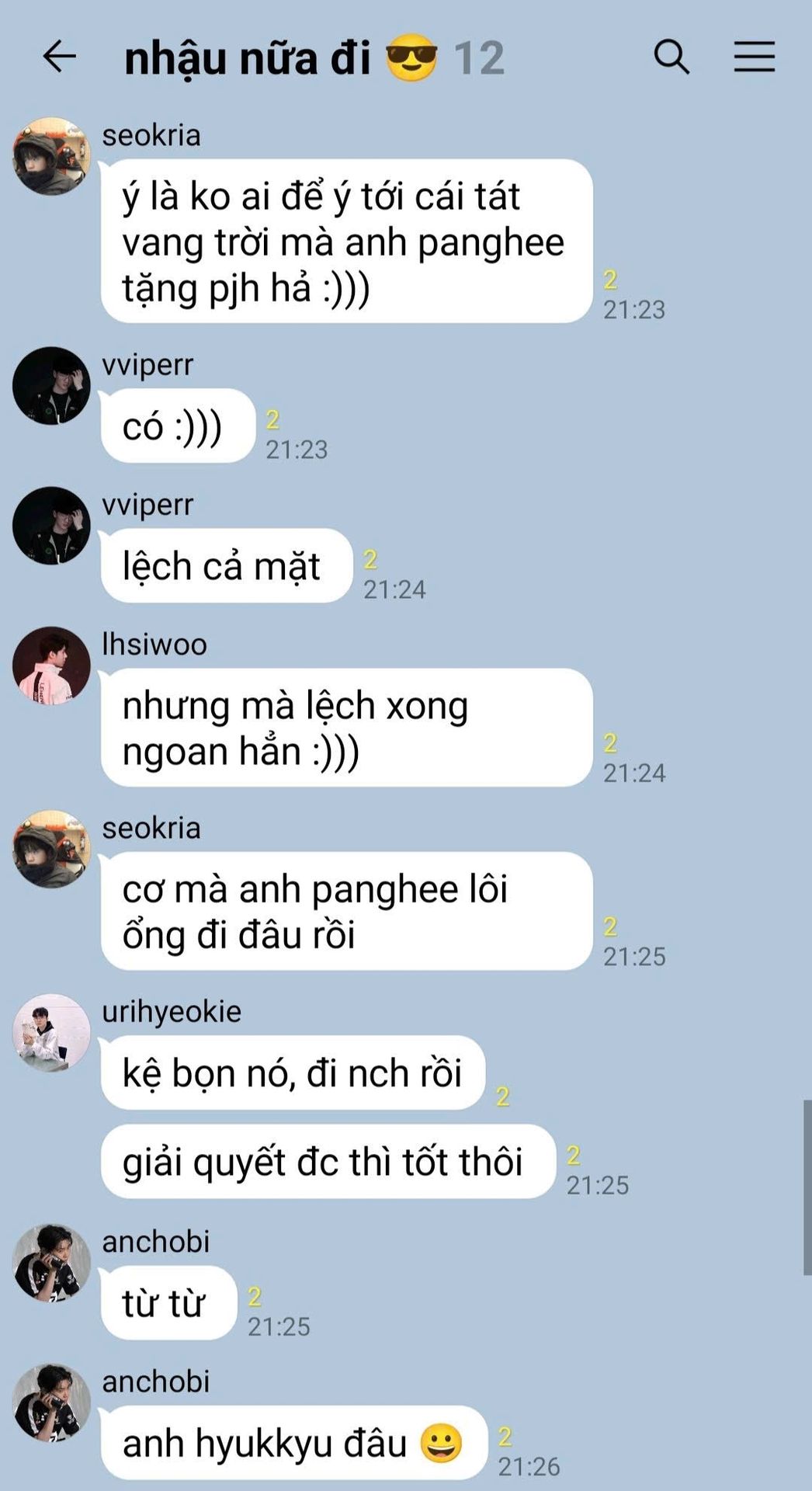This screenshot has width=812, height=1491.
Task: Open urihyeokie's profile avatar
Action: 51,1033
